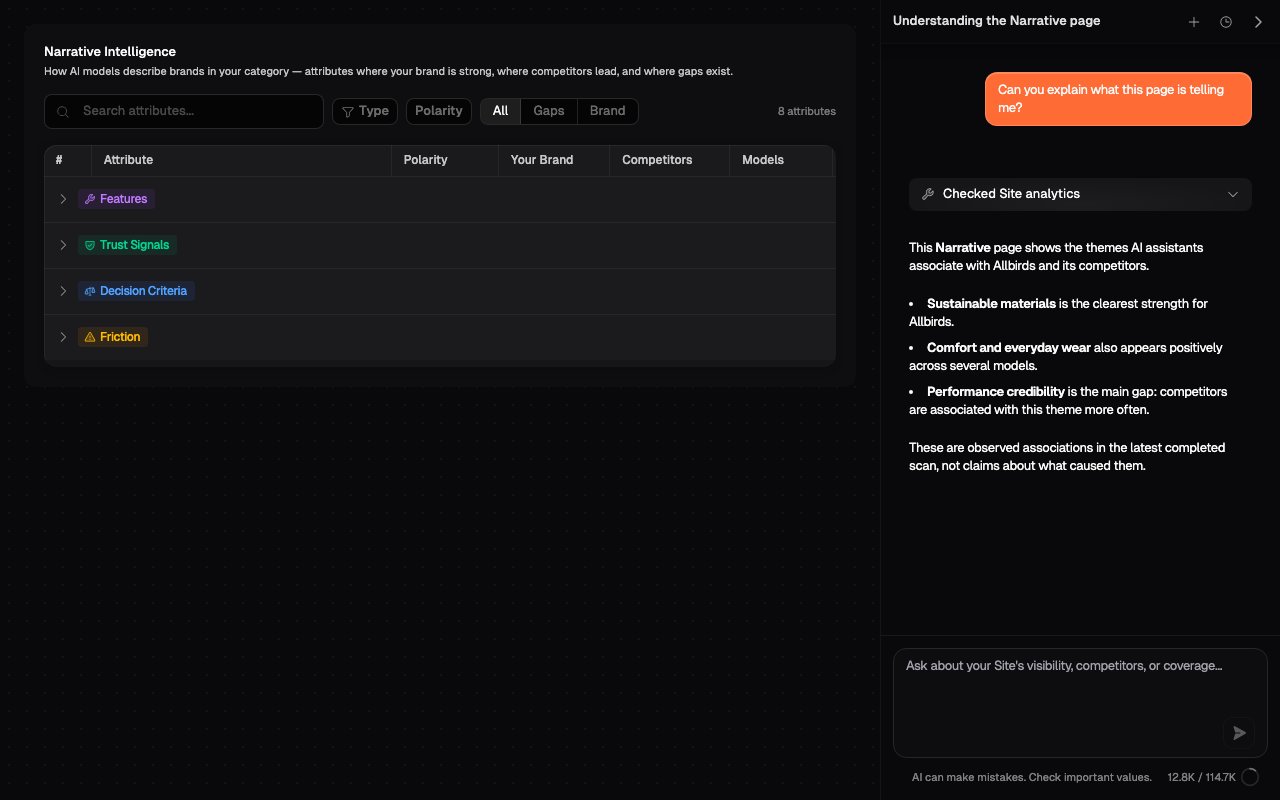Image resolution: width=1280 pixels, height=800 pixels.
Task: Click the Features category tag
Action: tap(116, 199)
